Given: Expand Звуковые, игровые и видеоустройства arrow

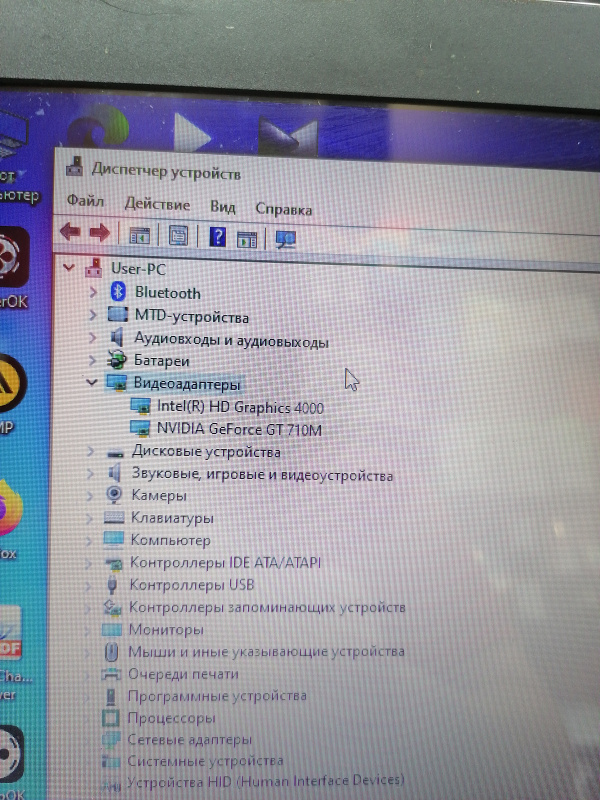Looking at the screenshot, I should pos(90,473).
